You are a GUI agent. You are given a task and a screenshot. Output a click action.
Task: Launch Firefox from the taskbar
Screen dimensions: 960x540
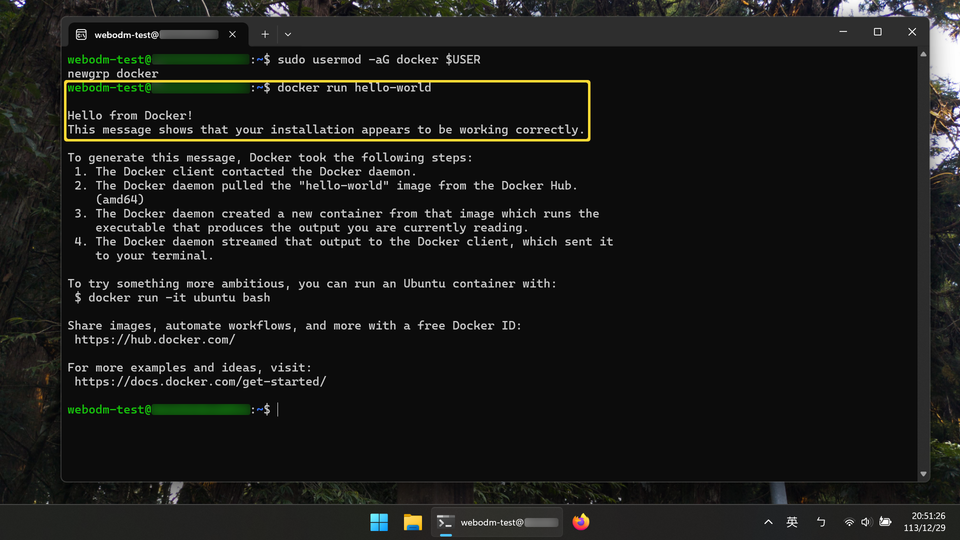(x=581, y=522)
